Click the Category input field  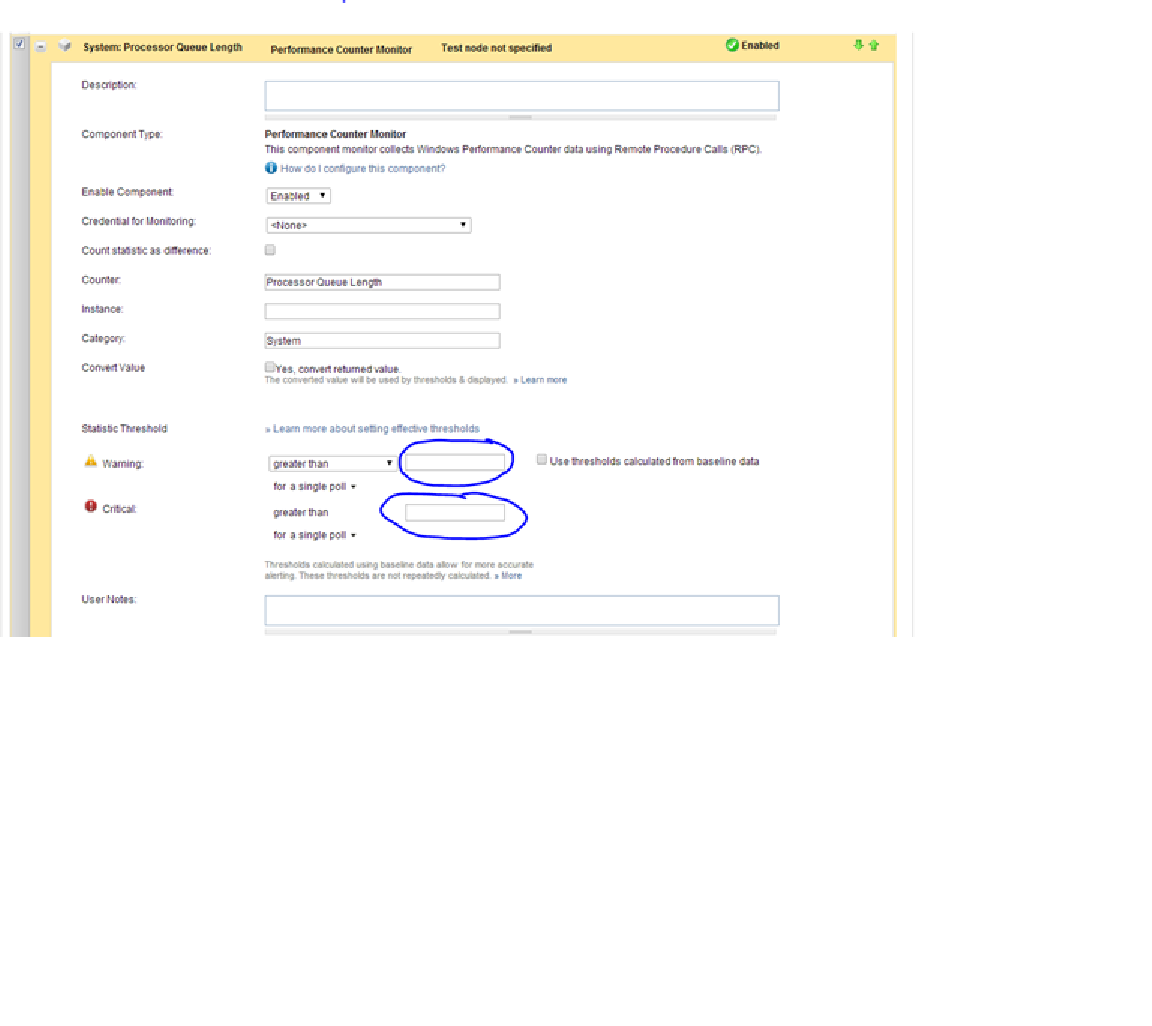382,341
